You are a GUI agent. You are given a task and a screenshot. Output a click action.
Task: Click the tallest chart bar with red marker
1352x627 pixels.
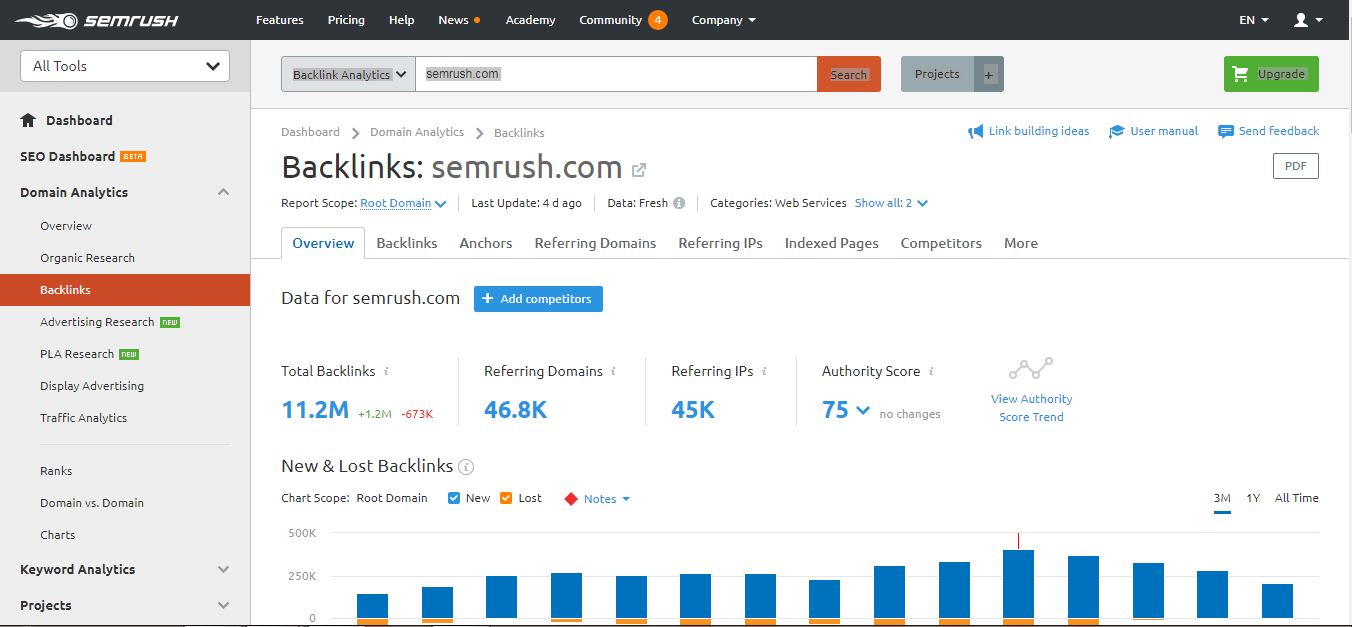(x=1018, y=586)
